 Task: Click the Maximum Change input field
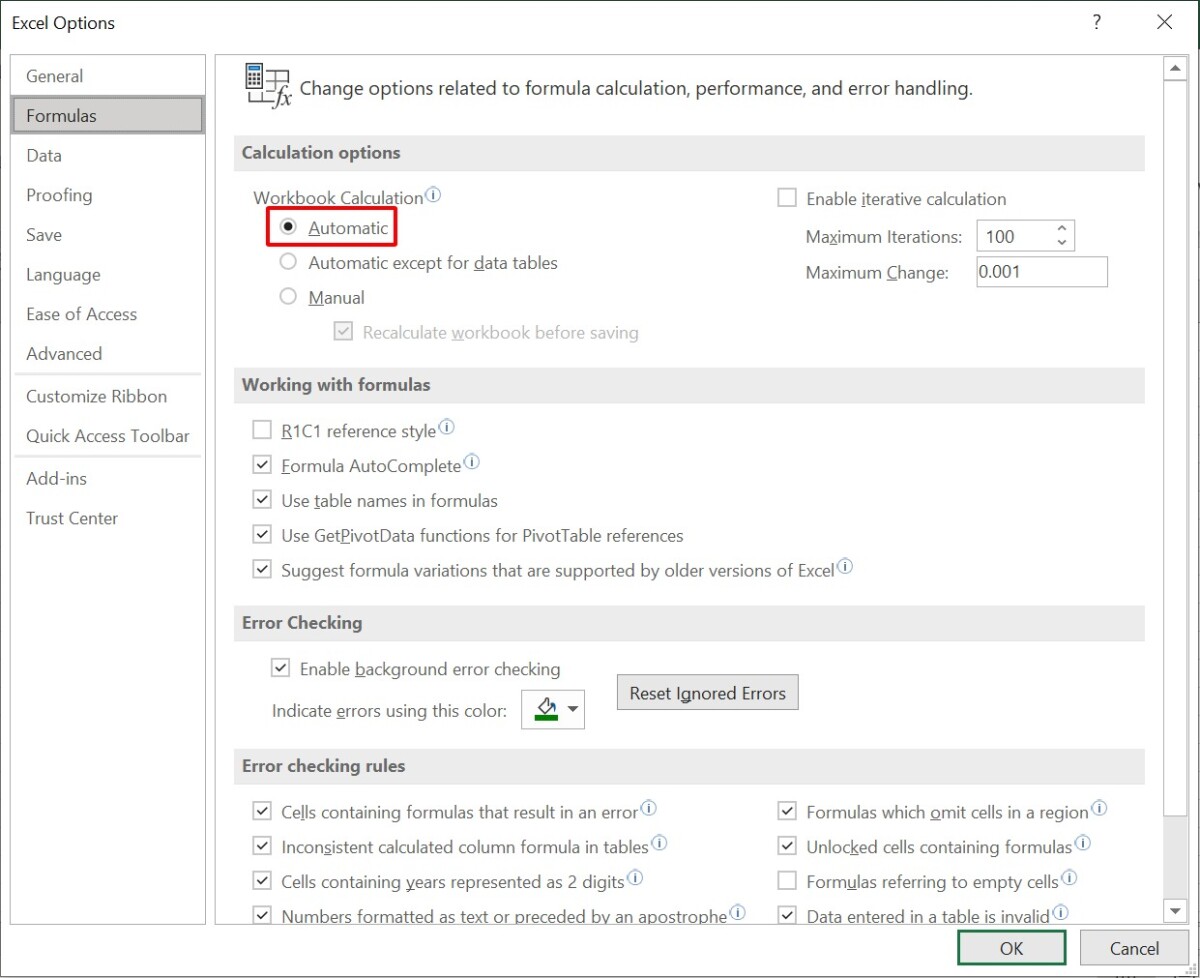tap(1042, 272)
